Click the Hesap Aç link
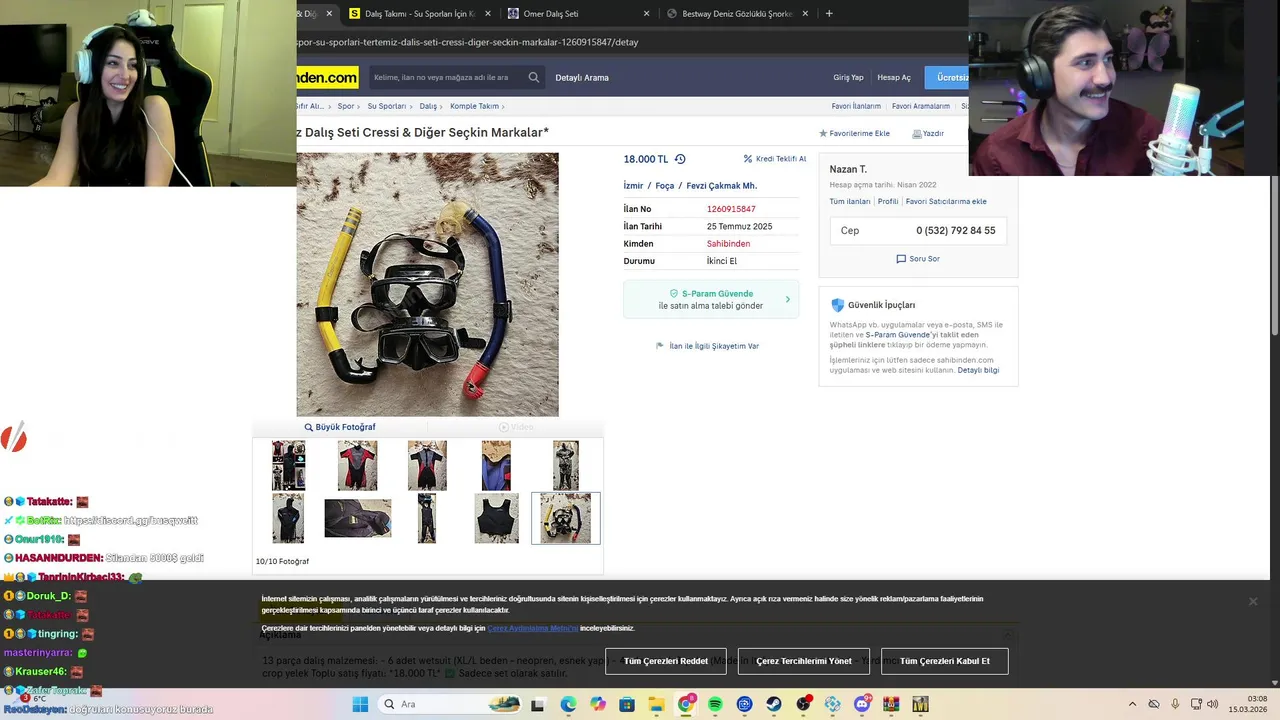 (x=894, y=77)
